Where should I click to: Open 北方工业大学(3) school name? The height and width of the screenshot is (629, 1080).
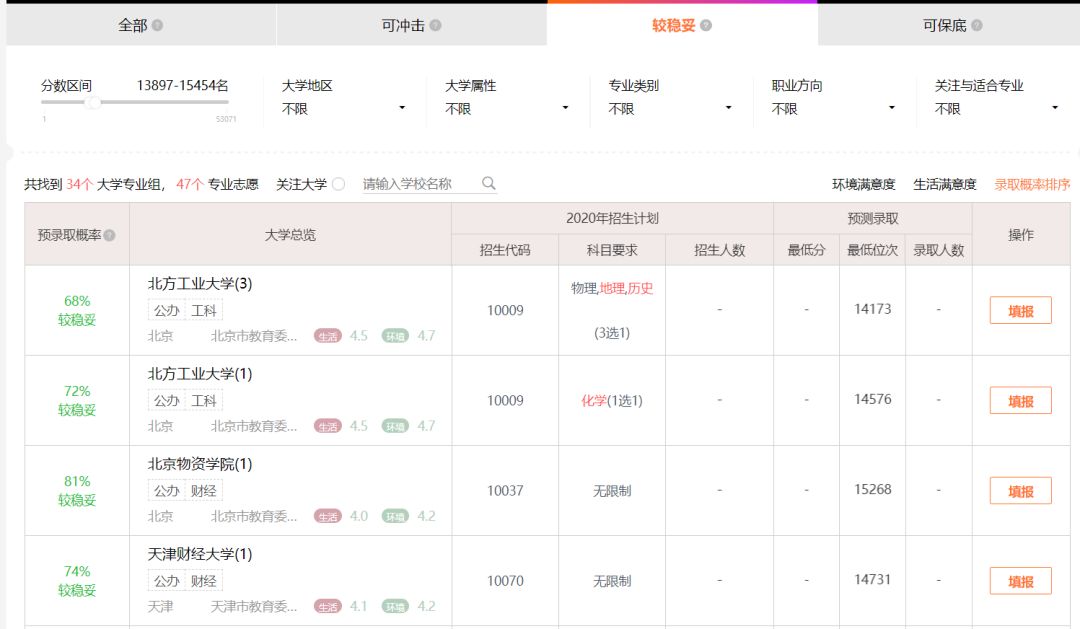click(200, 284)
